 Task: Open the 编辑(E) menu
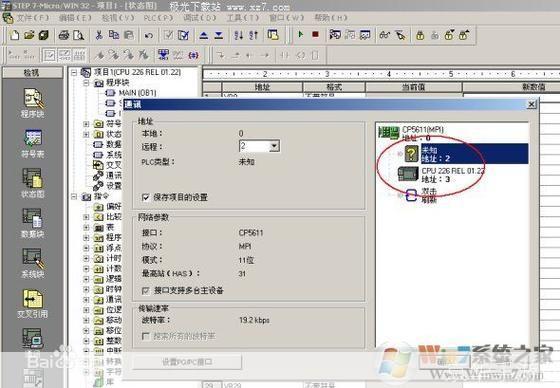point(75,18)
